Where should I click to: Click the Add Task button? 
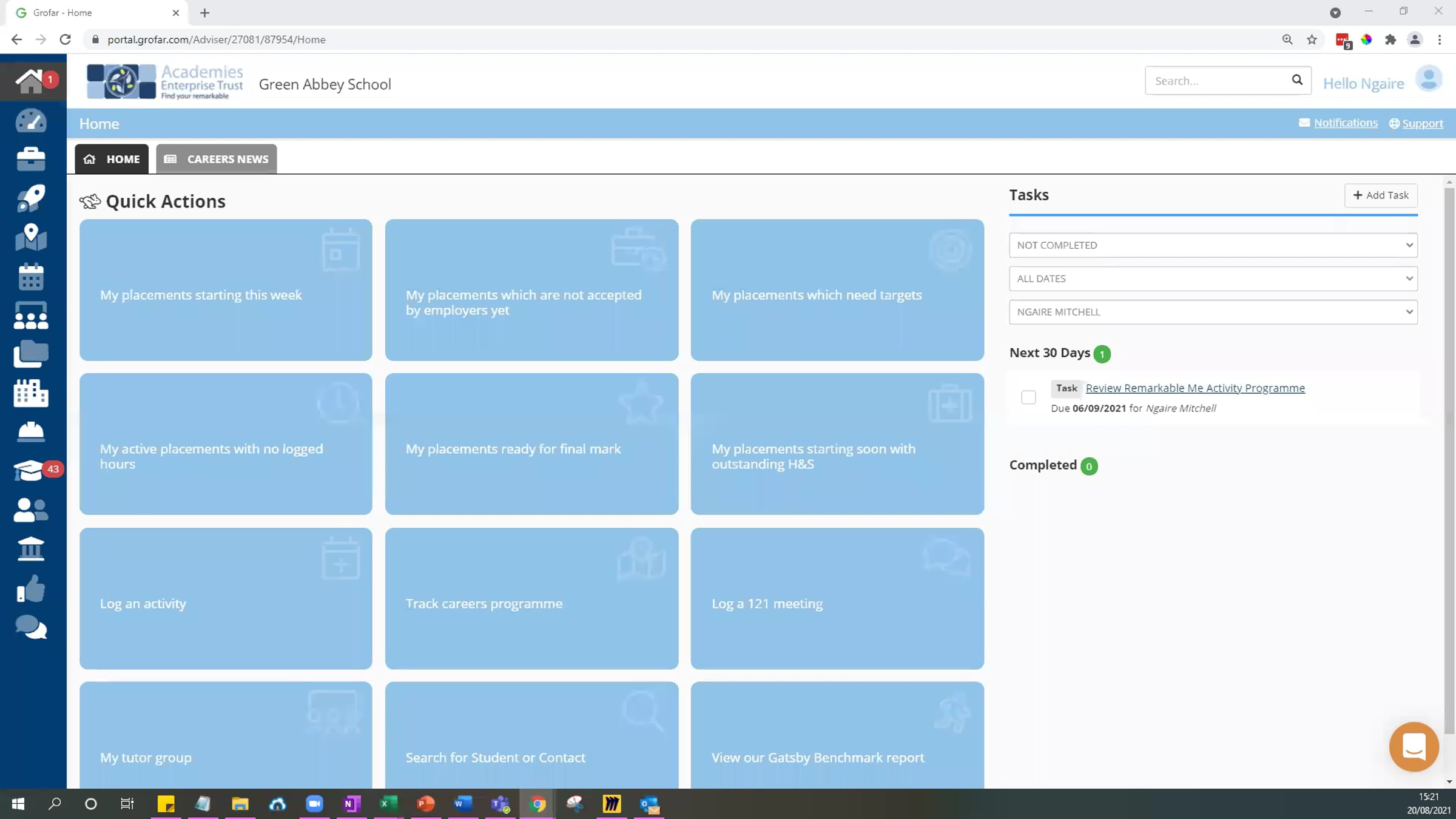pos(1381,195)
